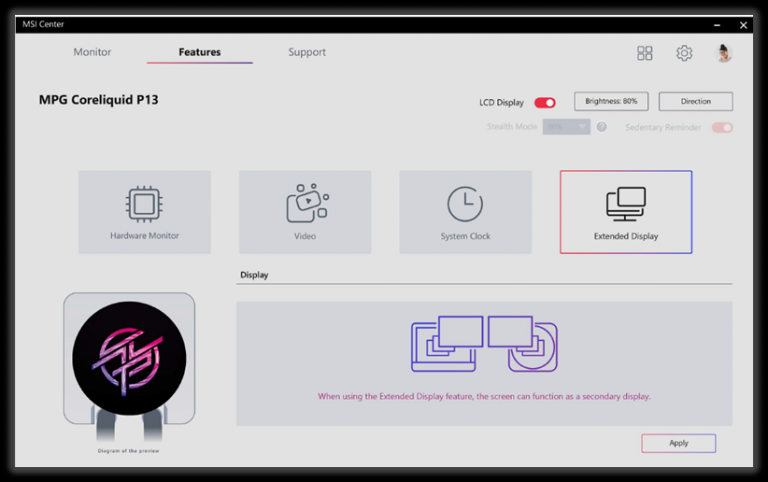Minimize the MSI Center window
The image size is (768, 482).
[x=717, y=25]
